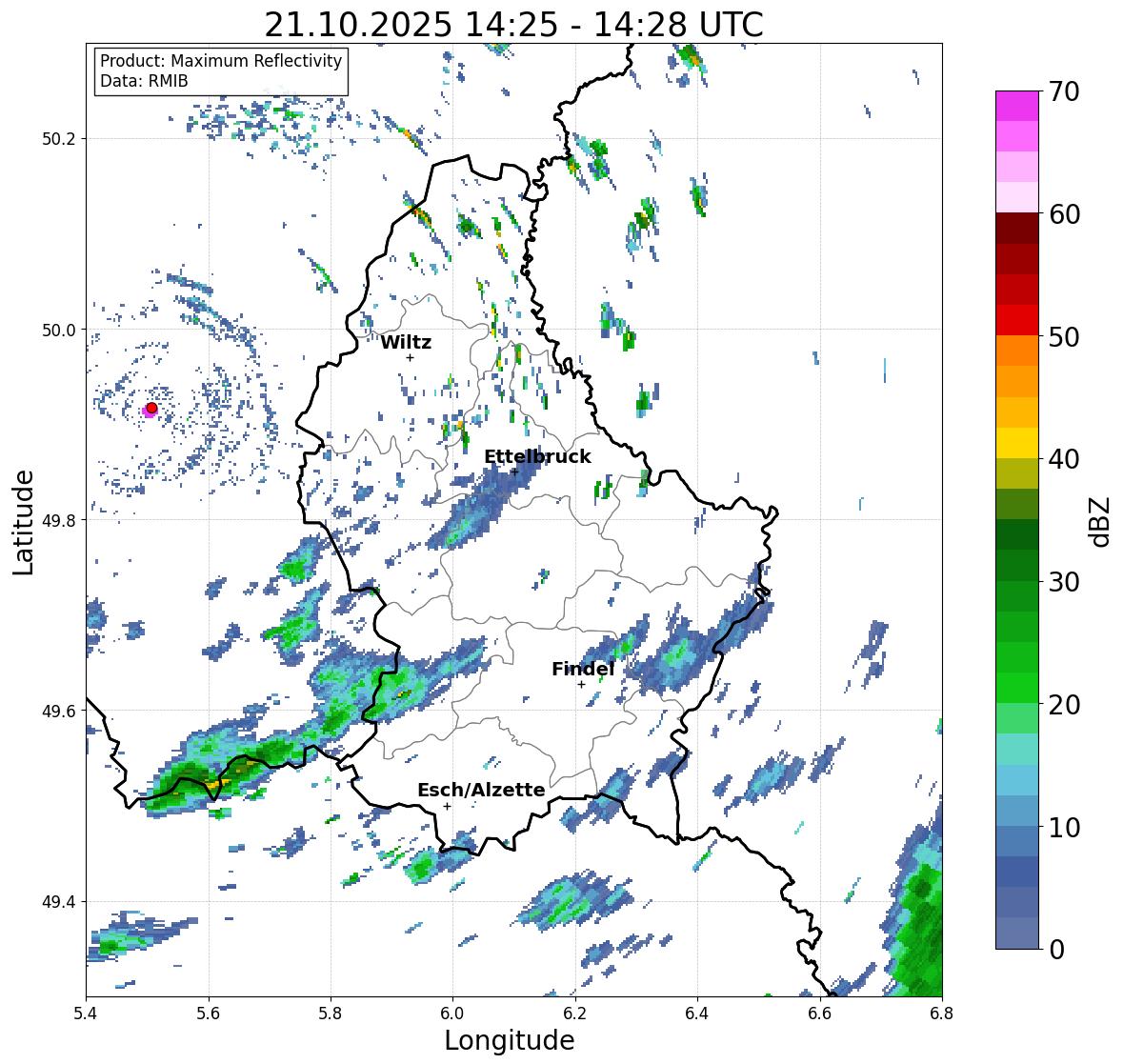Click the Wiltz city label
Screen dimensions: 1123x1064
[406, 342]
